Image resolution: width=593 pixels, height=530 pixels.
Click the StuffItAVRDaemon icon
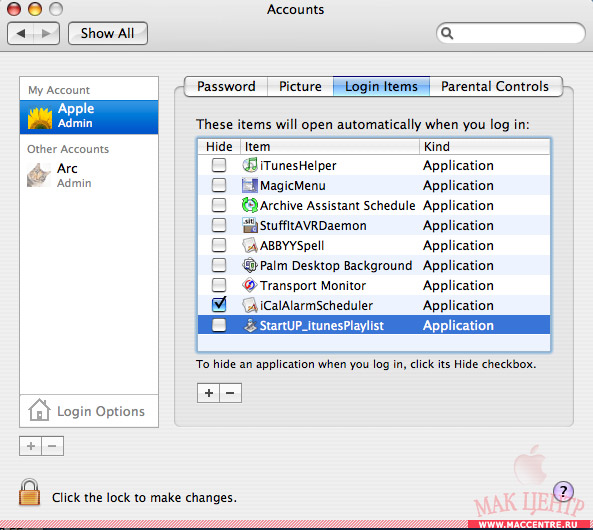tap(250, 225)
